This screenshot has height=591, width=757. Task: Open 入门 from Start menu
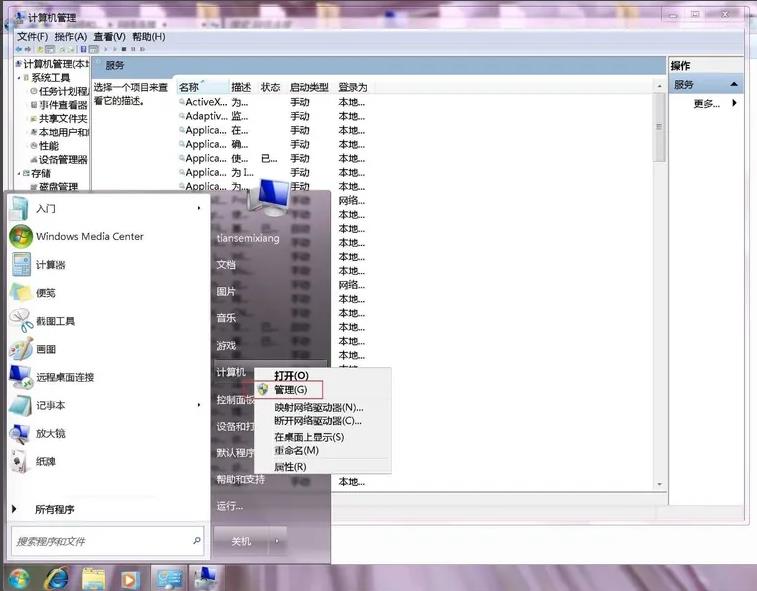pyautogui.click(x=46, y=209)
